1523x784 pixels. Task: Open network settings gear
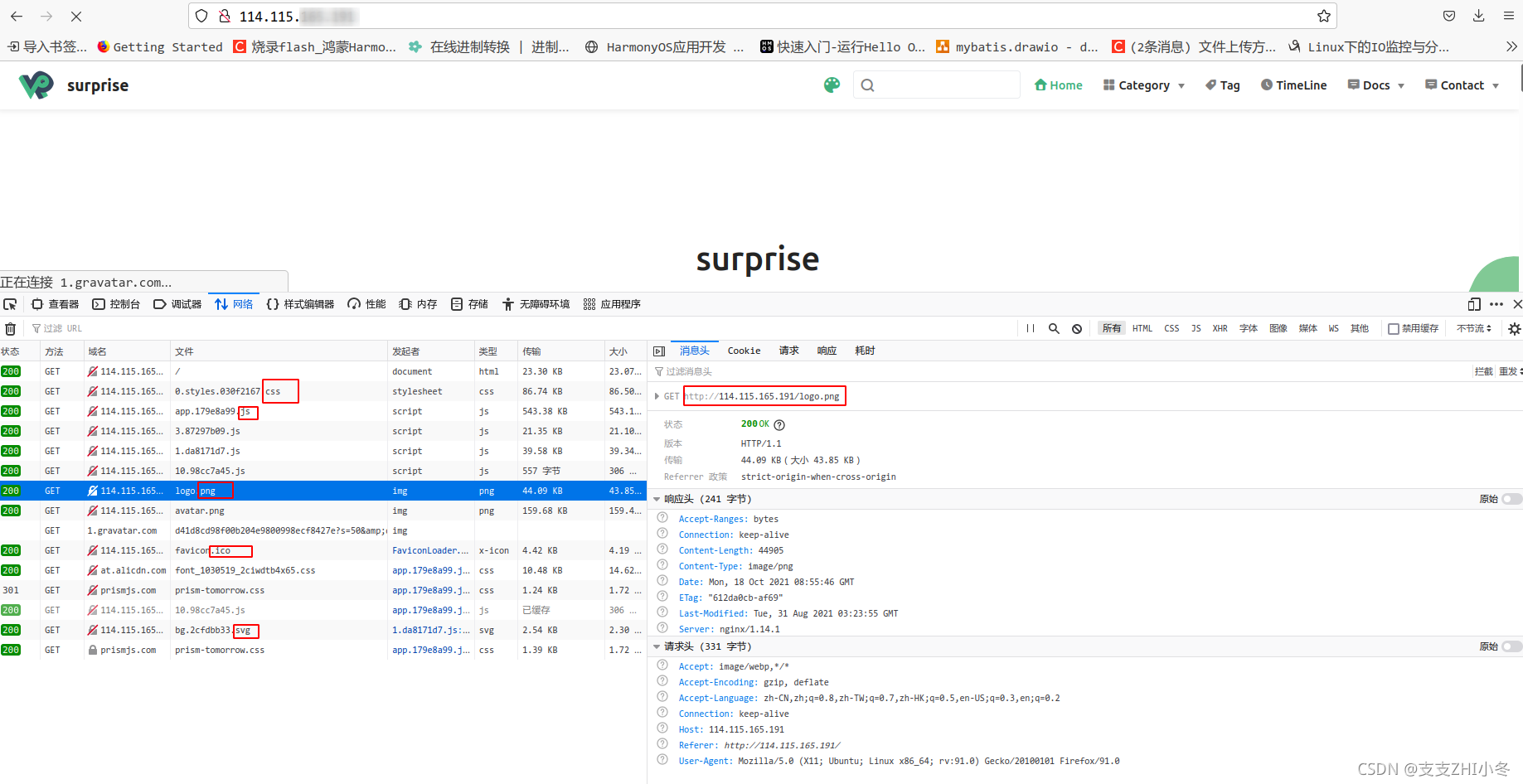(1514, 329)
